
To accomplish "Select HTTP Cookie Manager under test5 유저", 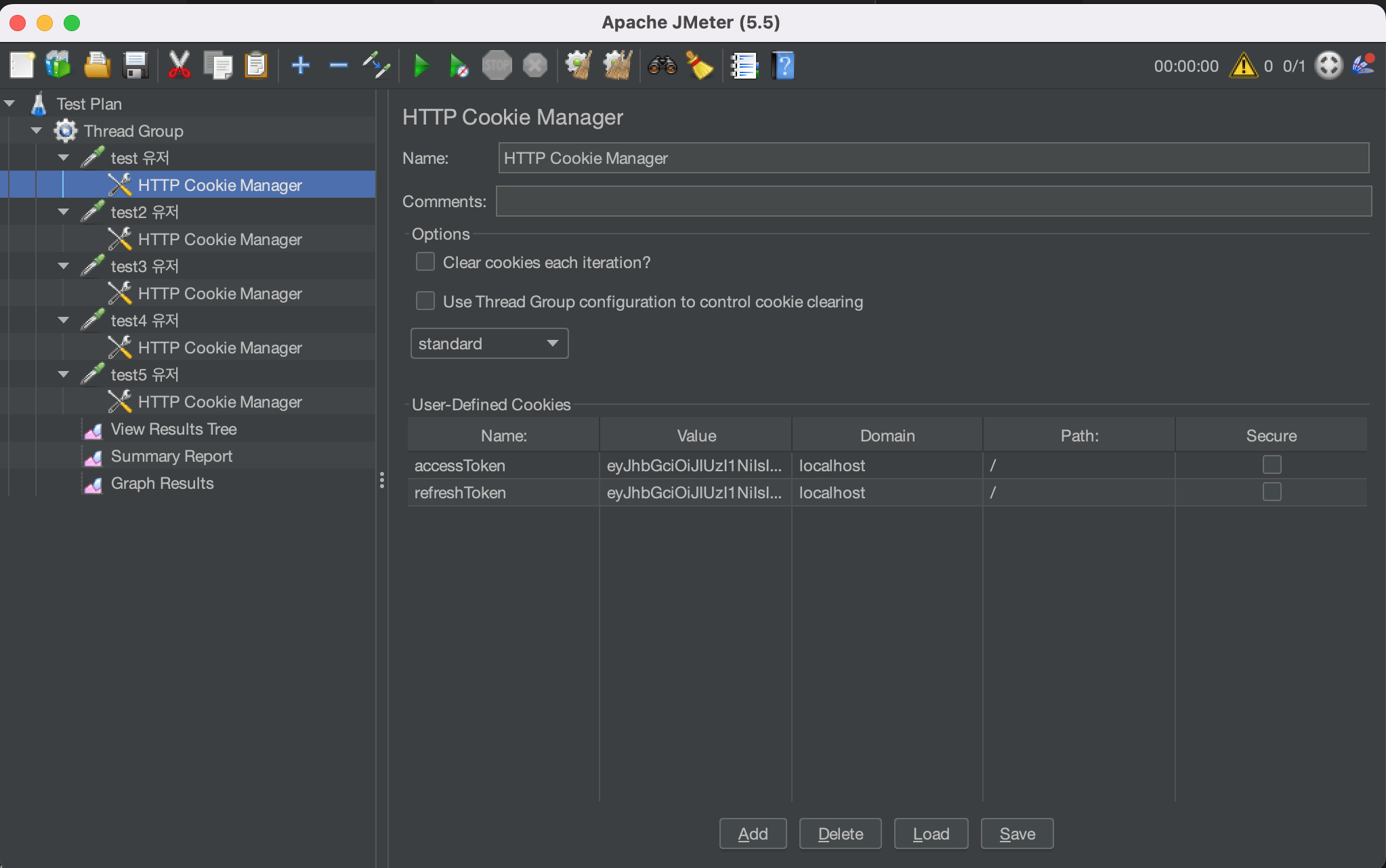I will pyautogui.click(x=219, y=402).
